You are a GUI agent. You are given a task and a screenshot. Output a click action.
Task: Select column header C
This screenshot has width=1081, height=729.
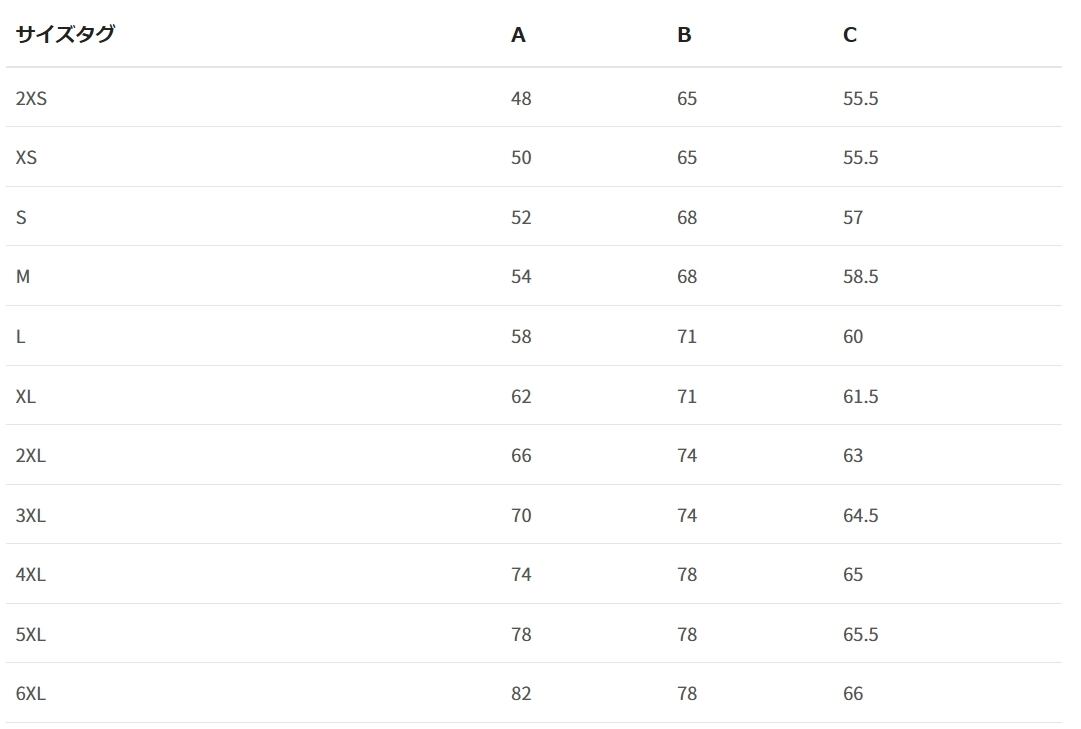click(x=850, y=34)
